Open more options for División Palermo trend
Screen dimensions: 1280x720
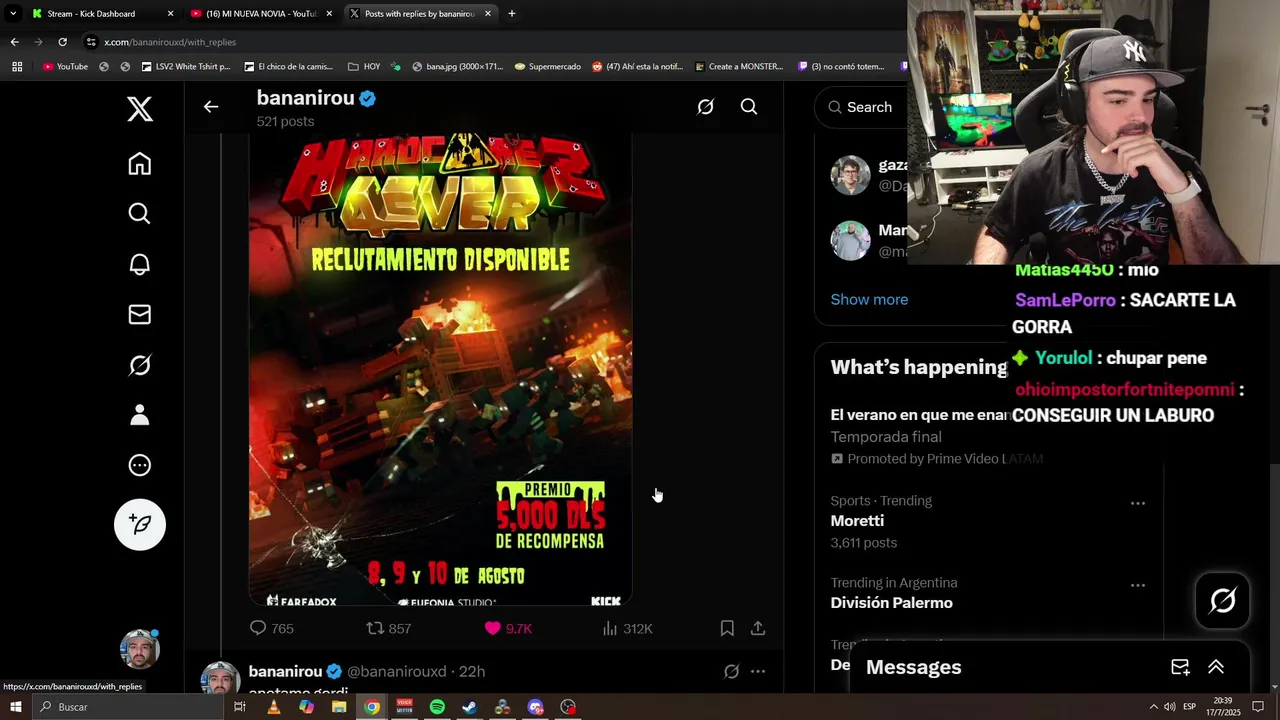[1138, 586]
